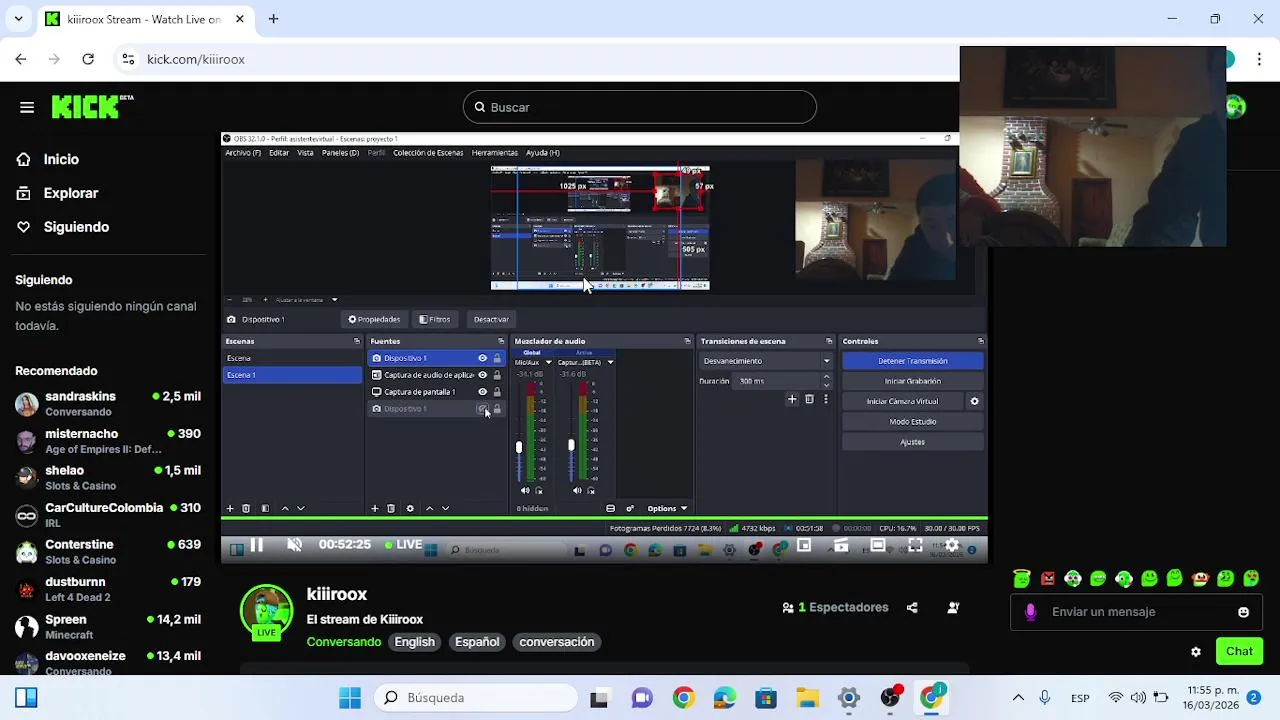Show the greyed-out Dispositivo 1 source
This screenshot has height=720, width=1280.
[x=482, y=409]
